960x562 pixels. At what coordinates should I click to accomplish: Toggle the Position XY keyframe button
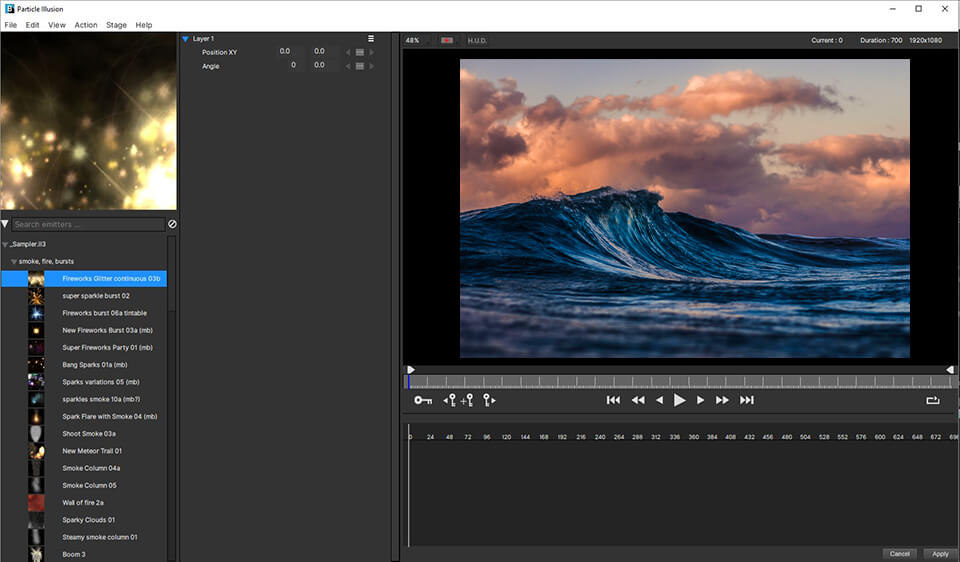tap(359, 52)
